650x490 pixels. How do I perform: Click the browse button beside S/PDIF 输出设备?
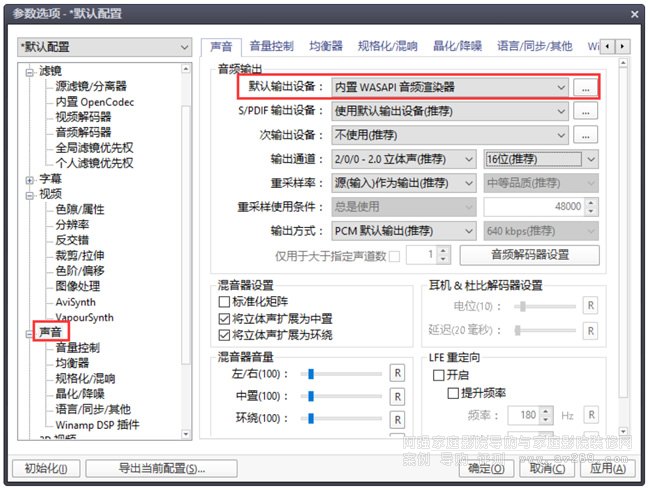[585, 111]
